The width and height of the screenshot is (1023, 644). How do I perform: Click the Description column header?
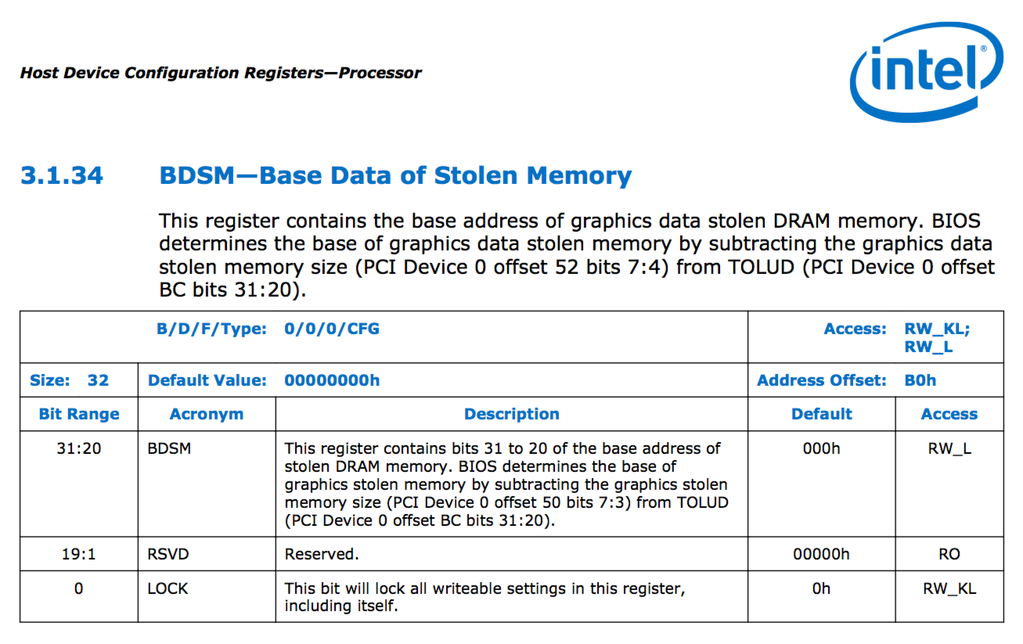511,414
